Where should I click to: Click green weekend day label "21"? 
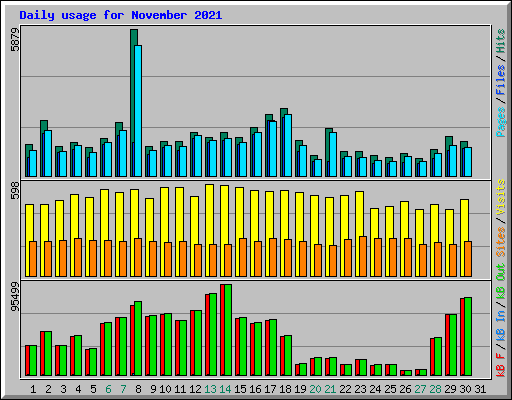[x=330, y=389]
